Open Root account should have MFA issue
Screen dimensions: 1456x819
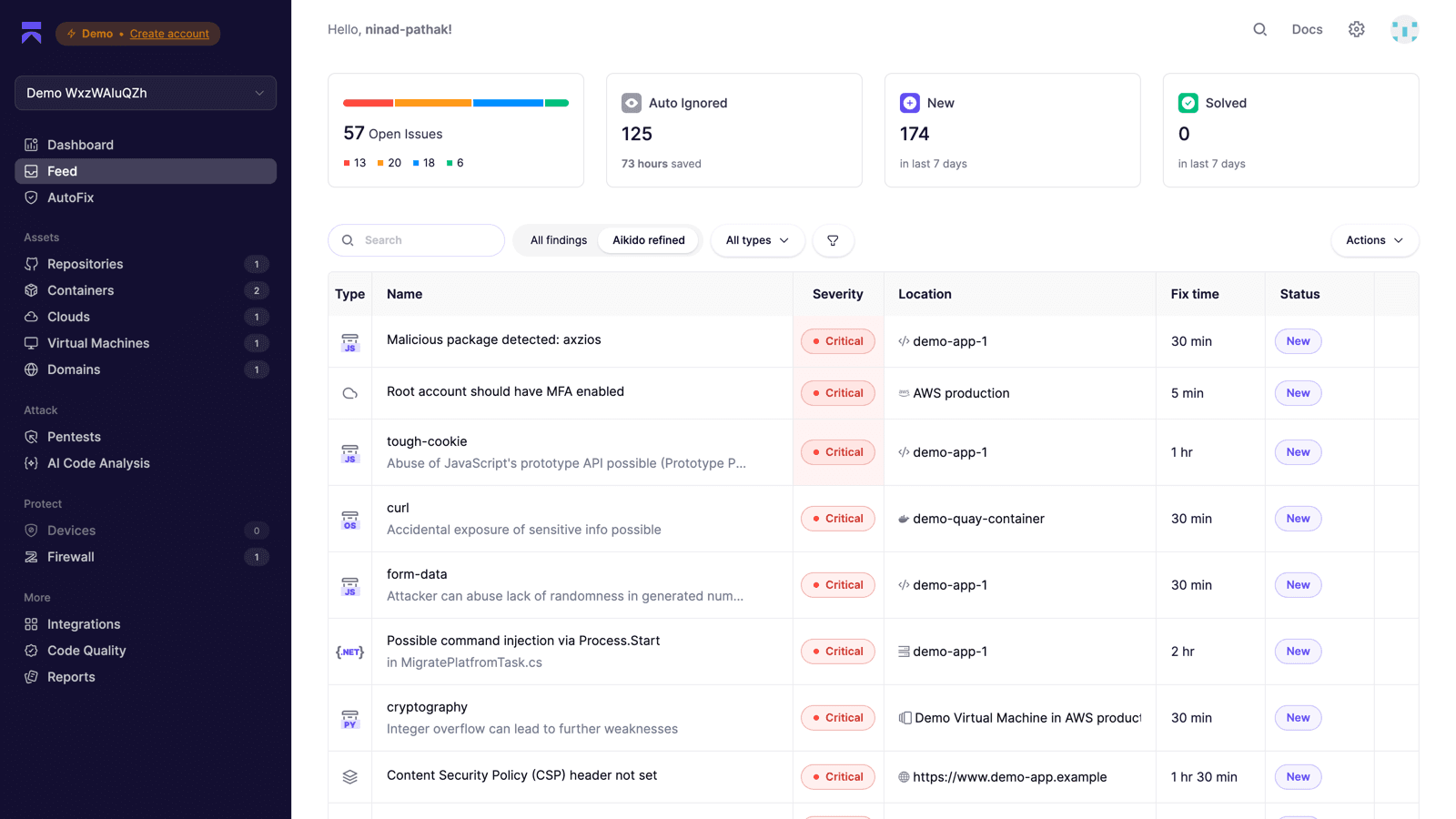coord(505,391)
